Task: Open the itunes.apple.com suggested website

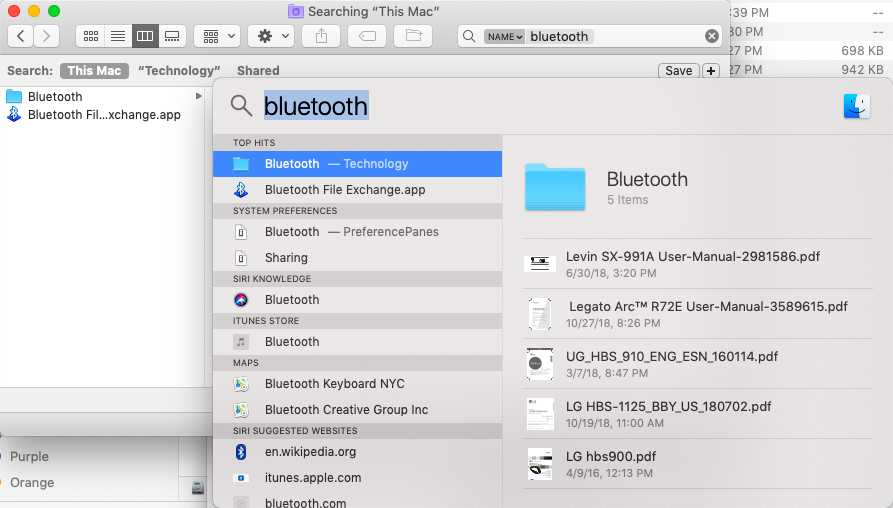Action: [358, 478]
